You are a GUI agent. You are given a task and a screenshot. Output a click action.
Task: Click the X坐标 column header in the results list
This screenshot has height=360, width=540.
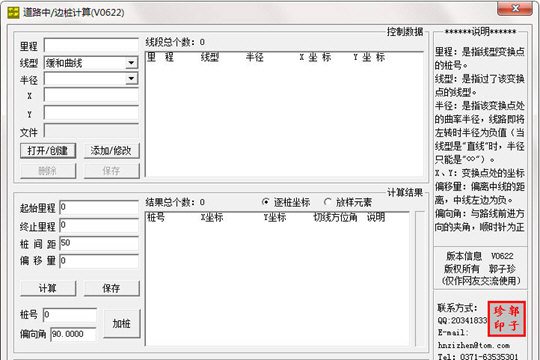tap(212, 217)
